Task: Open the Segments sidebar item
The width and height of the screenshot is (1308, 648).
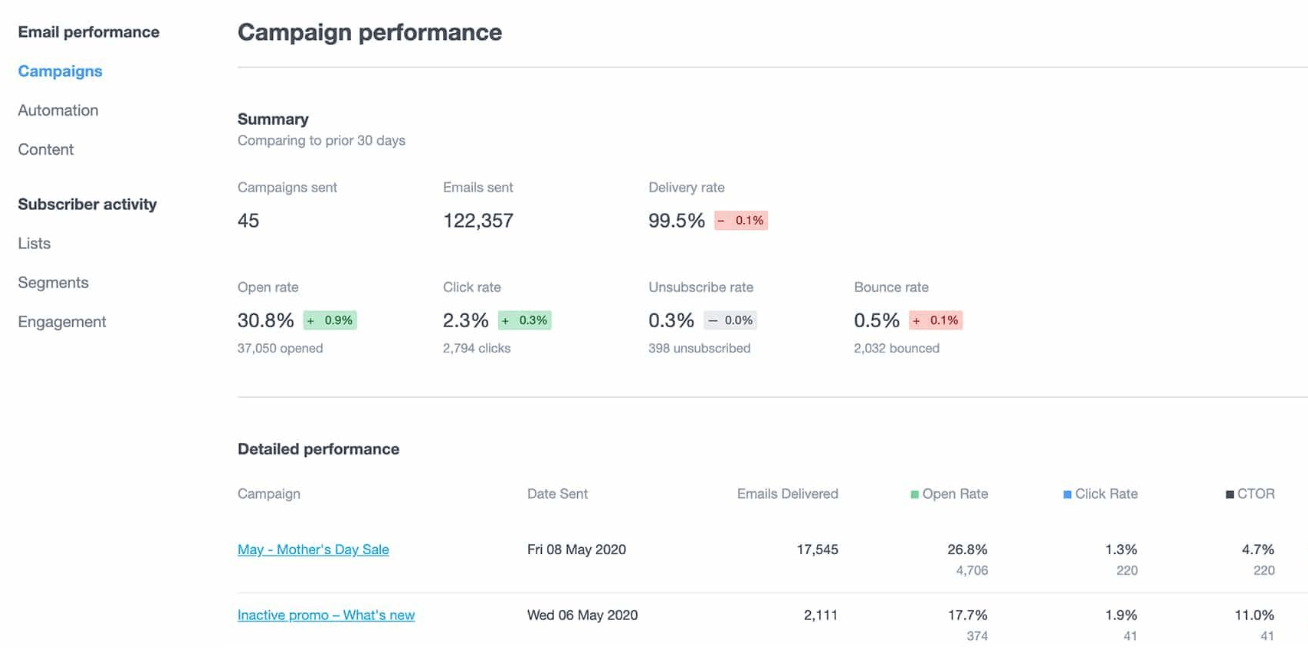Action: (53, 282)
